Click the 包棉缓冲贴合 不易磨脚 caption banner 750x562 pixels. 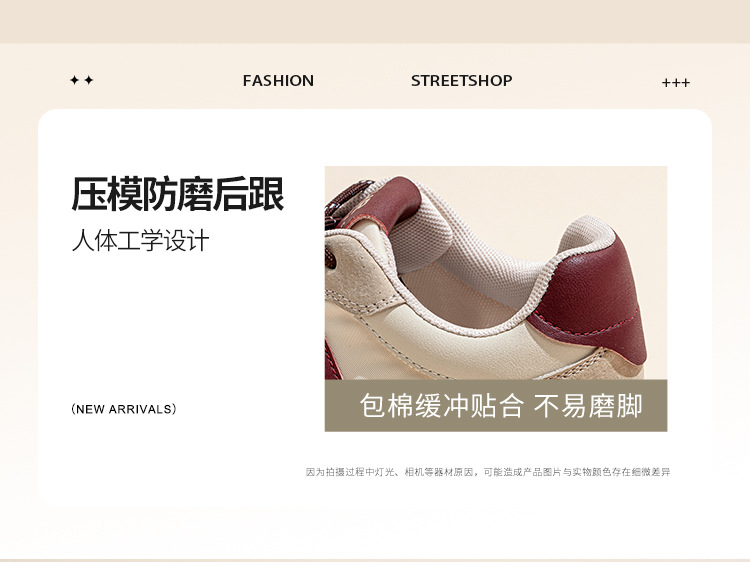496,406
